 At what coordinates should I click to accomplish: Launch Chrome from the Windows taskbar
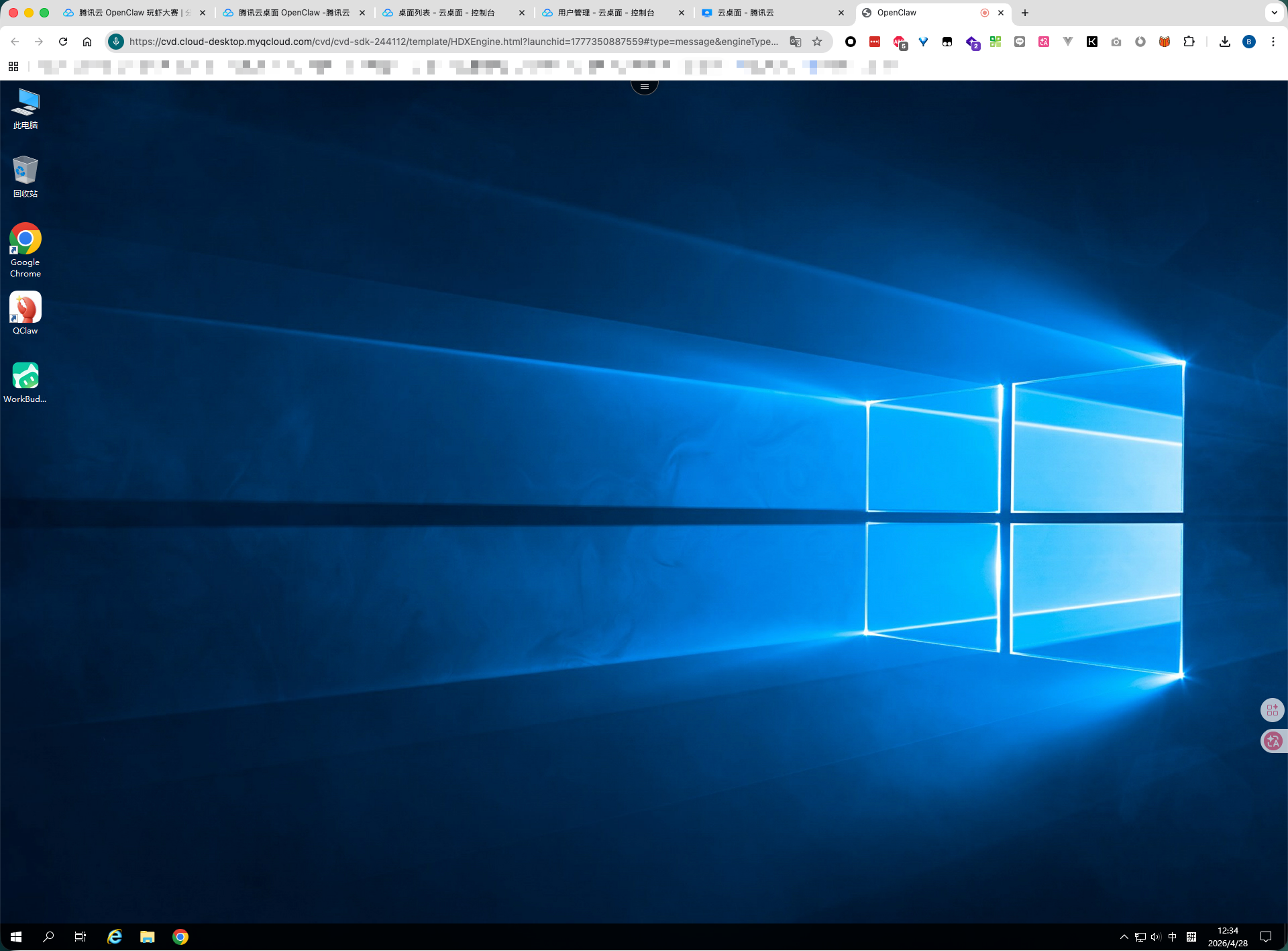(180, 937)
